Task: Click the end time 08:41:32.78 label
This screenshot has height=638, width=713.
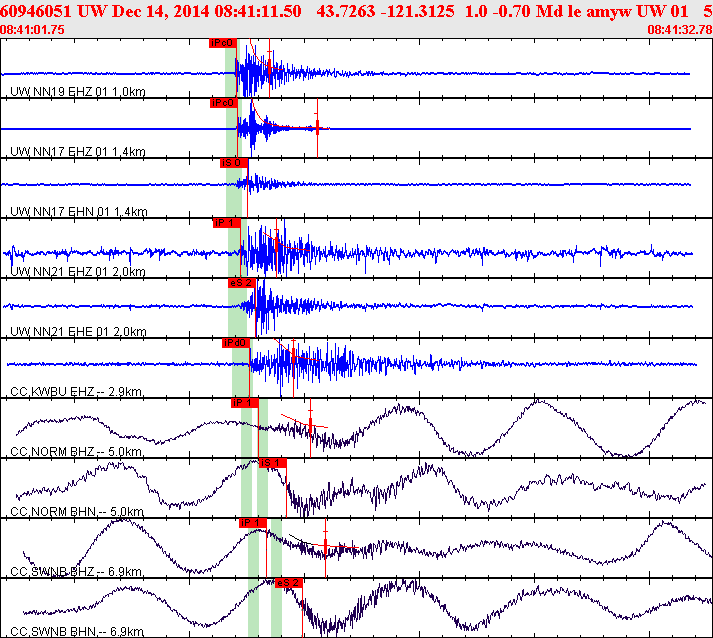Action: point(680,30)
